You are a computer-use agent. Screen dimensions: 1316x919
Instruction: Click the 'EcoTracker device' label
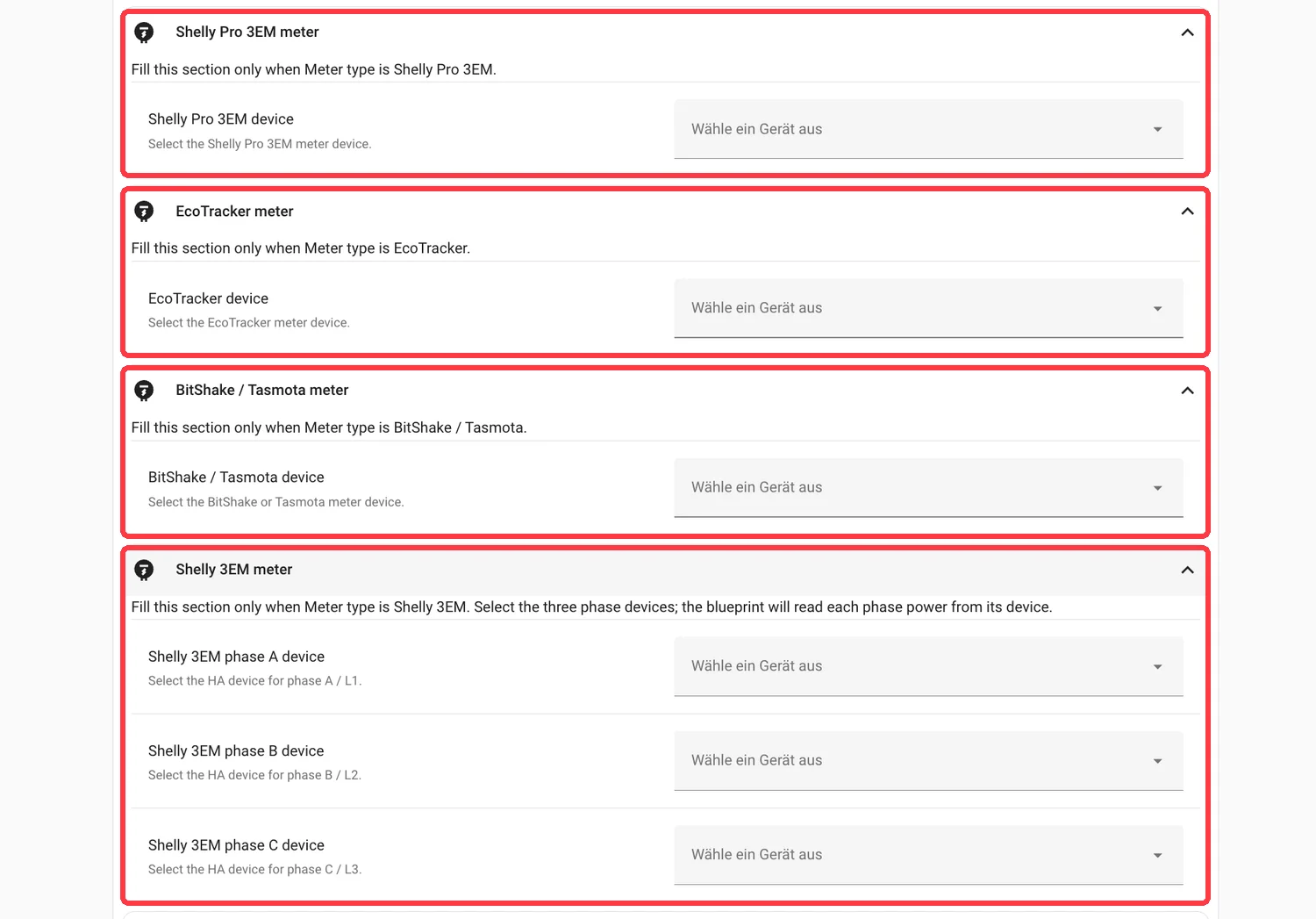[x=208, y=298]
